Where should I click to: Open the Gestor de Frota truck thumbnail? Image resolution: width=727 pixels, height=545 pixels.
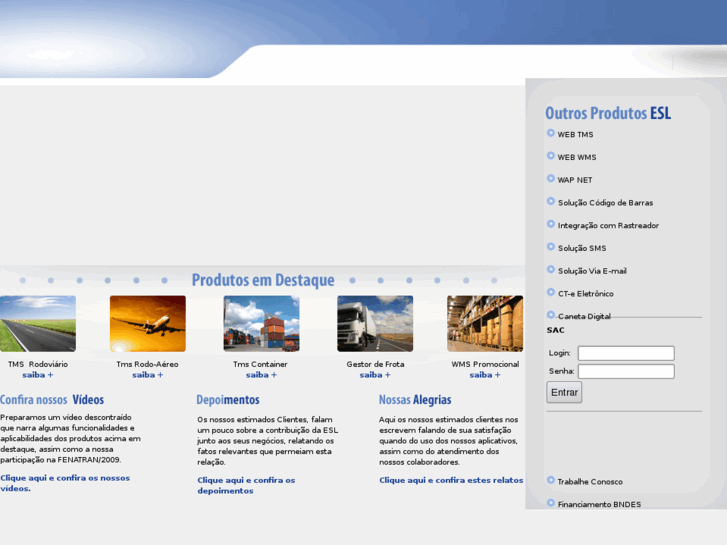click(x=375, y=323)
